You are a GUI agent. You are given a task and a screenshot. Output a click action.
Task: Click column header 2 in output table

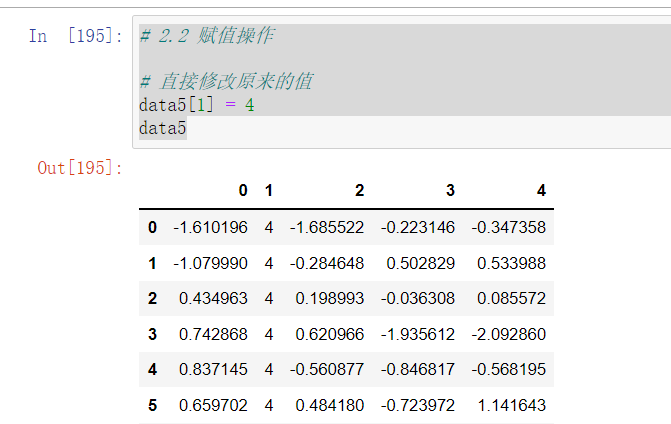359,190
